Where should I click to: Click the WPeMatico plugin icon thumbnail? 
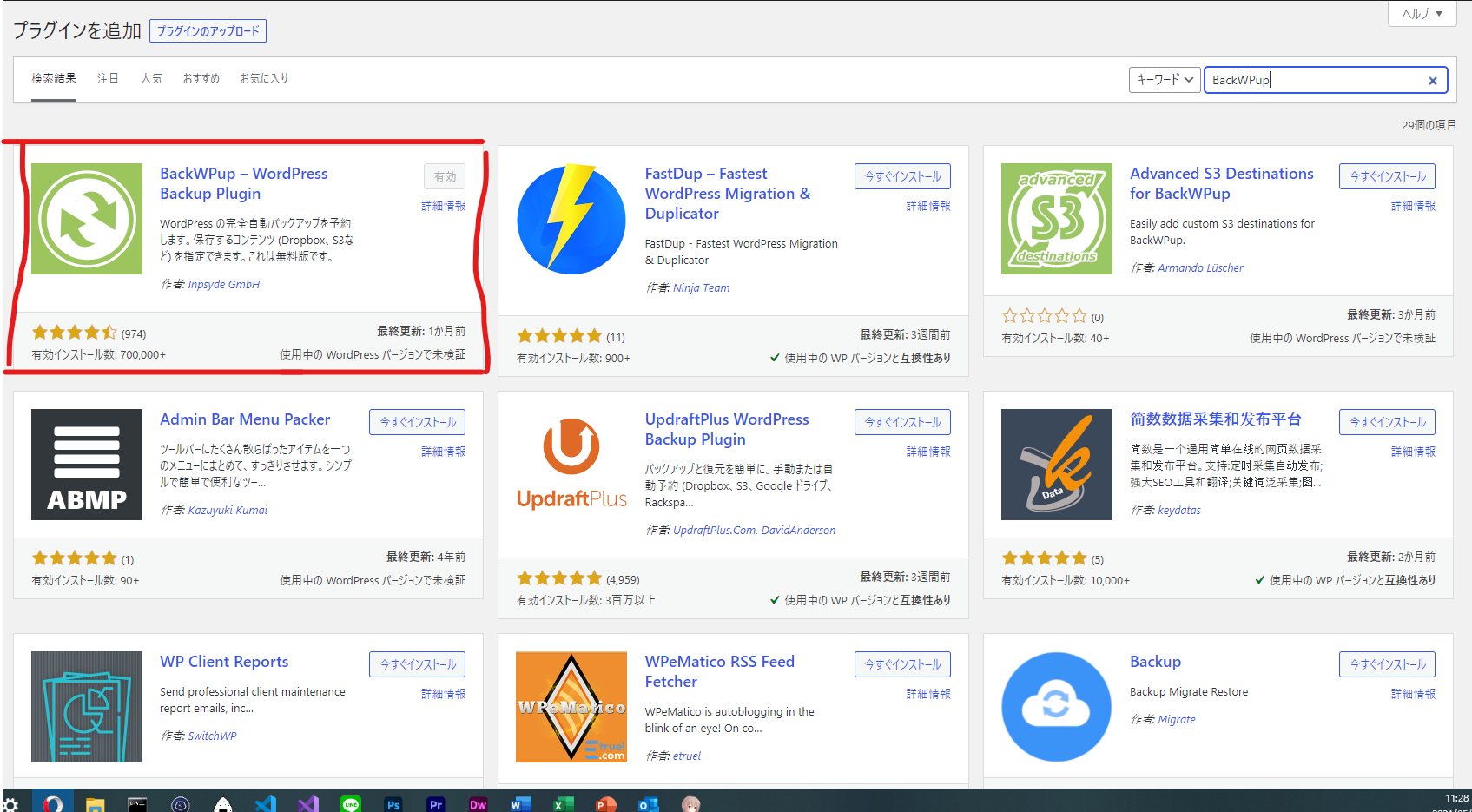click(571, 707)
